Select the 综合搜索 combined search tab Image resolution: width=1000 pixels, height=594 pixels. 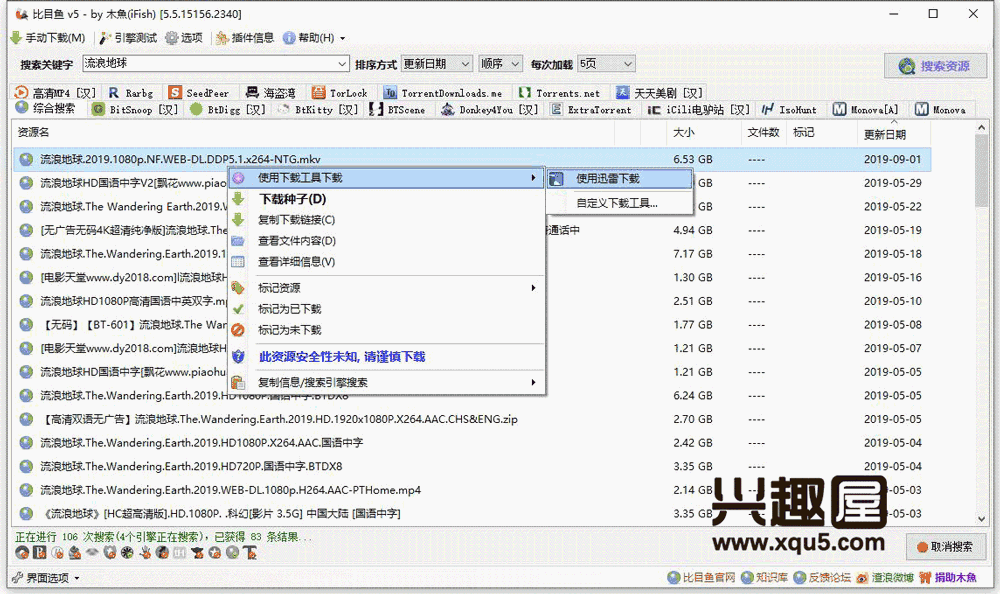(45, 109)
